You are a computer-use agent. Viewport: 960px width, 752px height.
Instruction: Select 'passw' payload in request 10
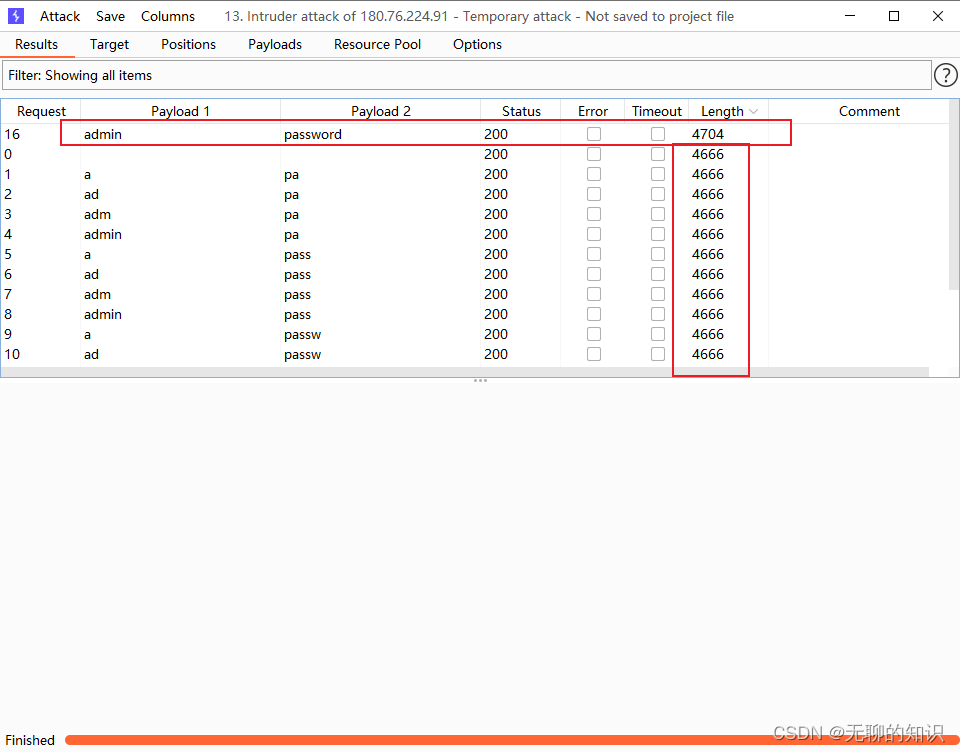(302, 355)
